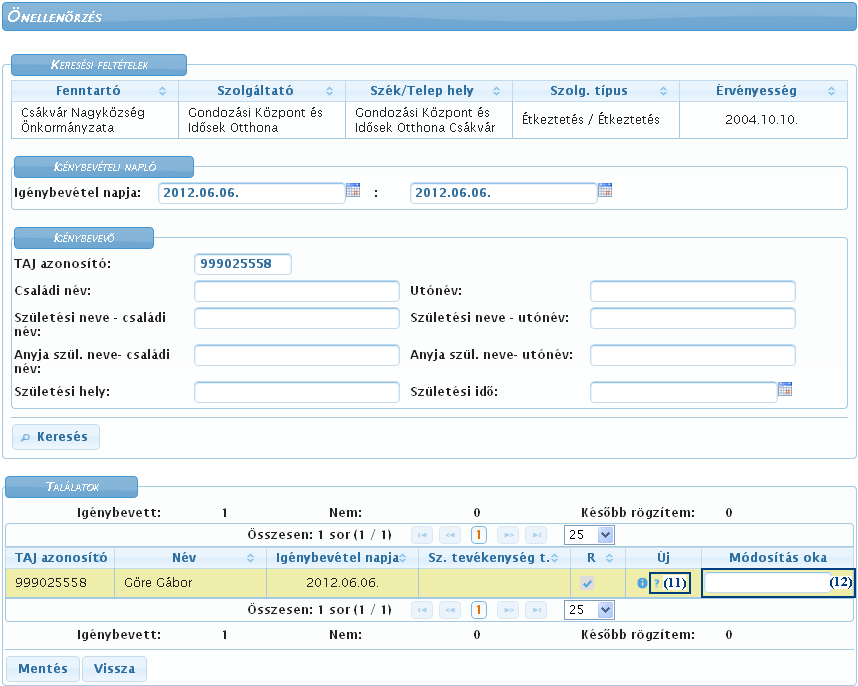Select page 1 in top paginator
The image size is (858, 686).
pyautogui.click(x=479, y=534)
